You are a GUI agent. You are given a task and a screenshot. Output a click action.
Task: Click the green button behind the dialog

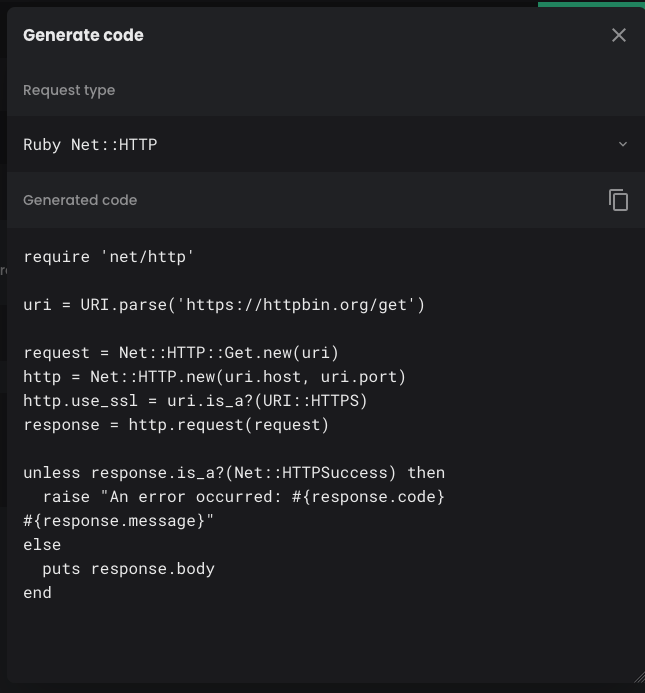[x=590, y=4]
